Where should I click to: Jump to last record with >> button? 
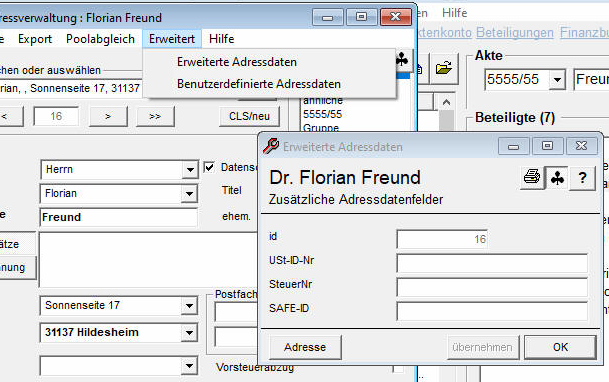[155, 116]
